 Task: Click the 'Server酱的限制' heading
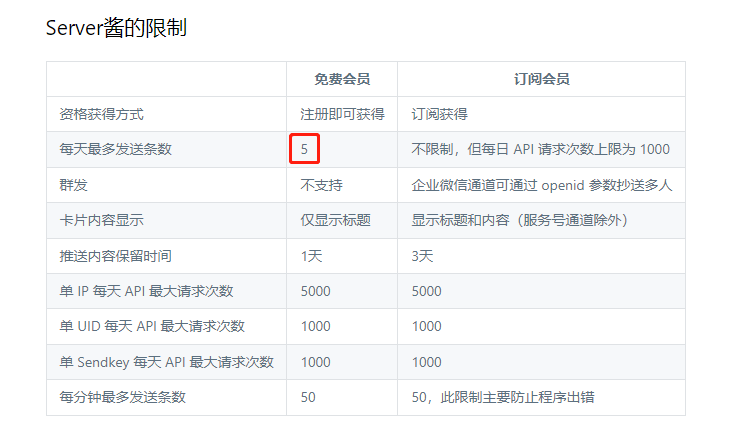click(116, 27)
